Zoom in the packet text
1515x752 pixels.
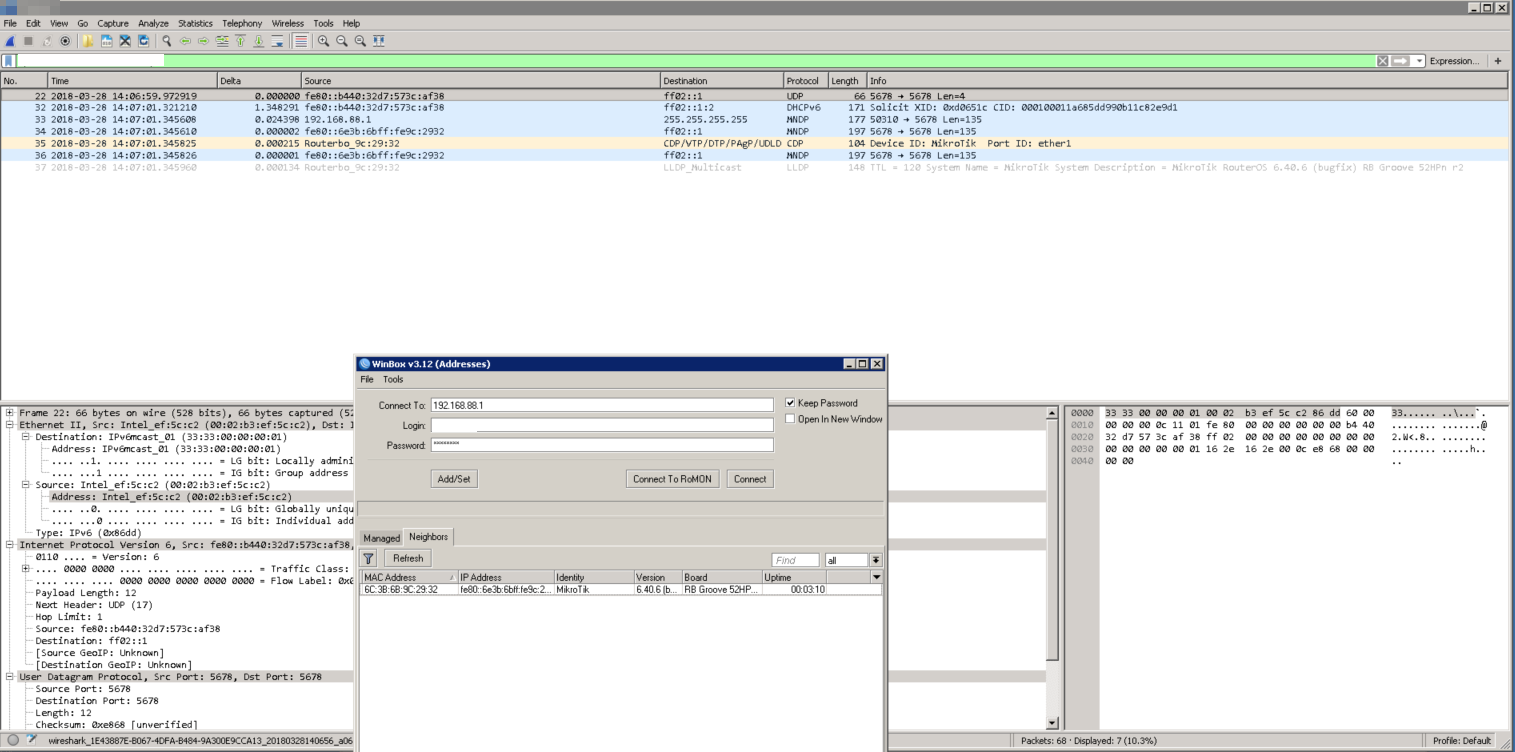pyautogui.click(x=324, y=41)
